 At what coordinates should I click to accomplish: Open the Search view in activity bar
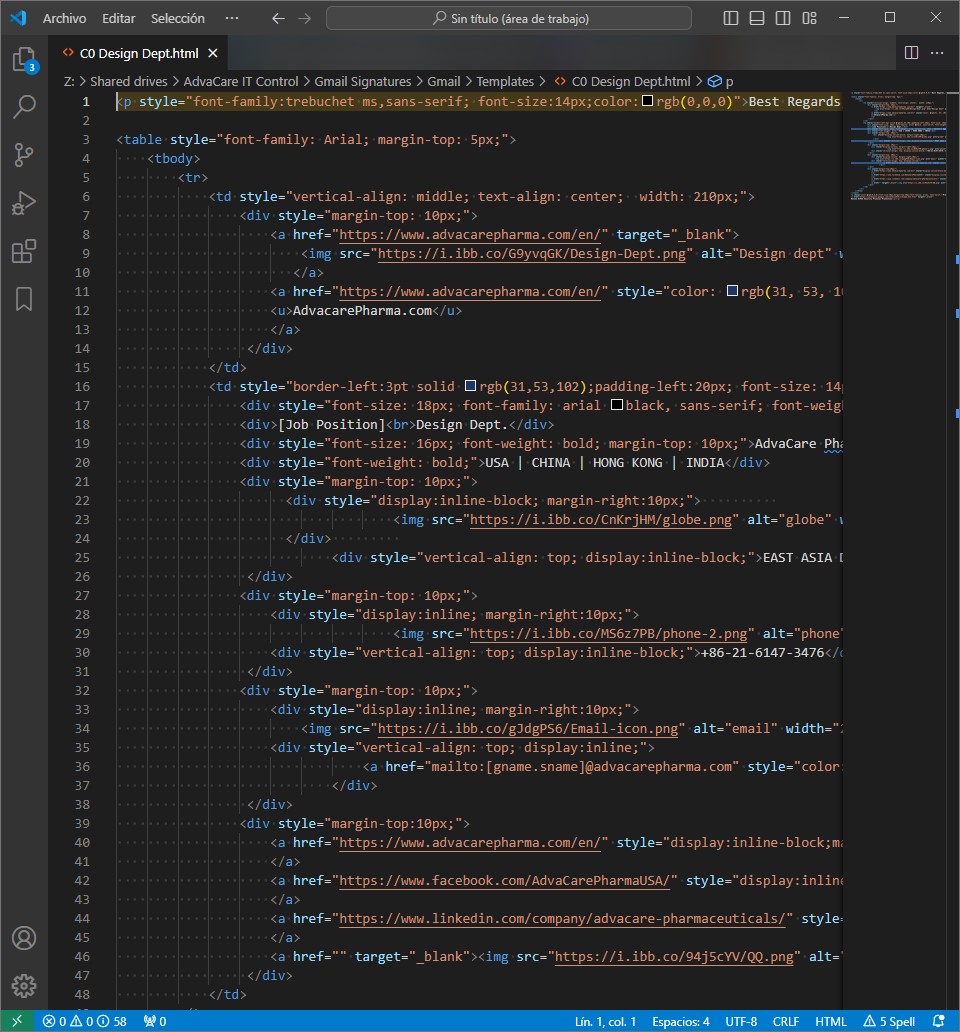[x=24, y=107]
